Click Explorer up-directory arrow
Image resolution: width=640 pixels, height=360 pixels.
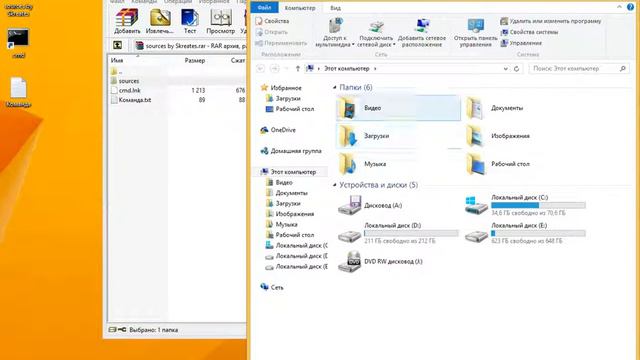click(x=298, y=69)
